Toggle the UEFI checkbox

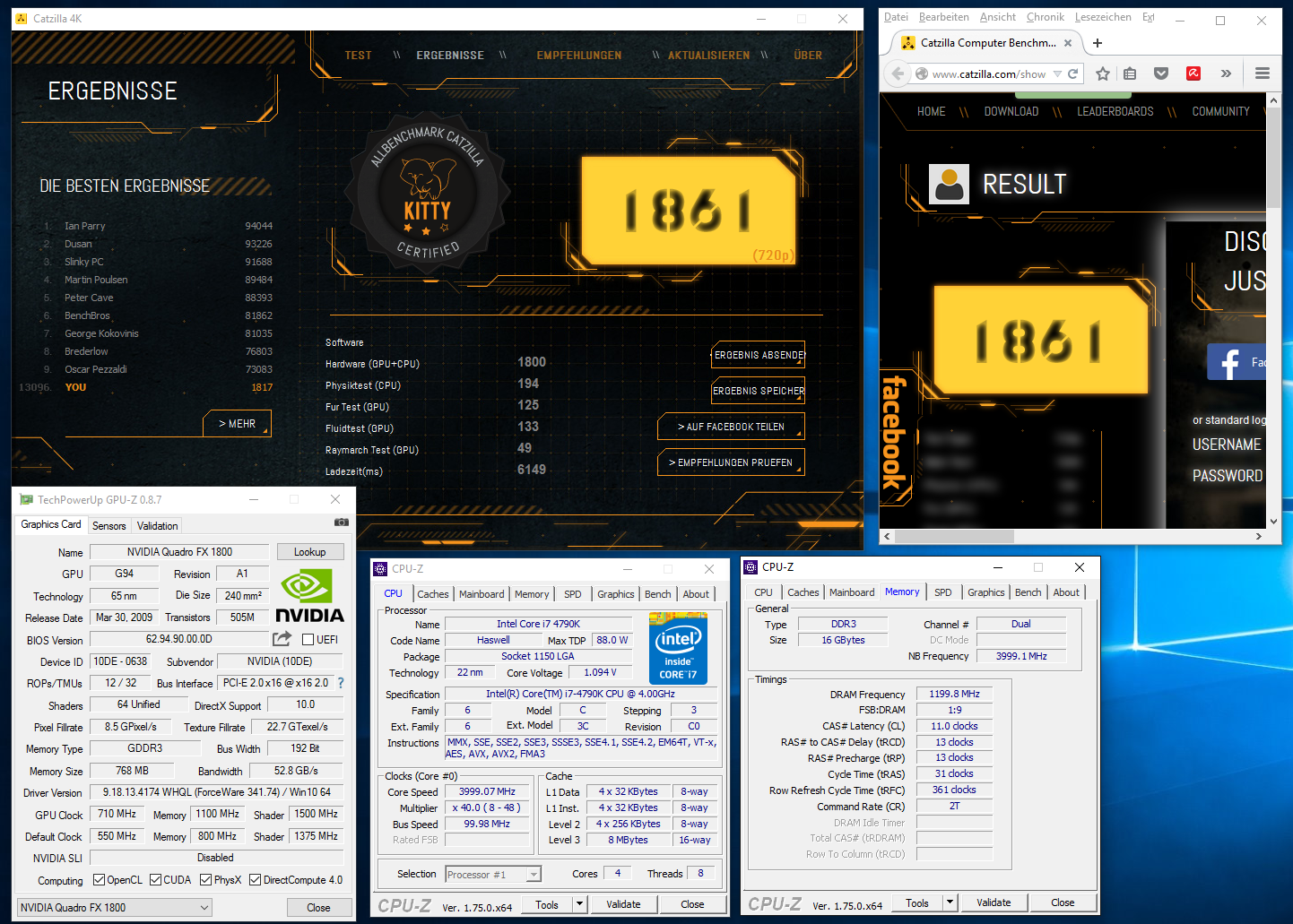click(308, 640)
